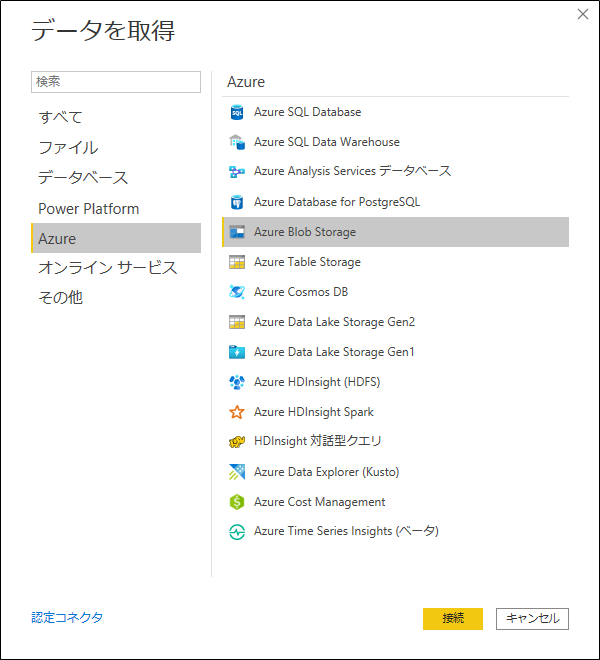
Task: Select Azure HDInsight Spark text
Action: [314, 412]
